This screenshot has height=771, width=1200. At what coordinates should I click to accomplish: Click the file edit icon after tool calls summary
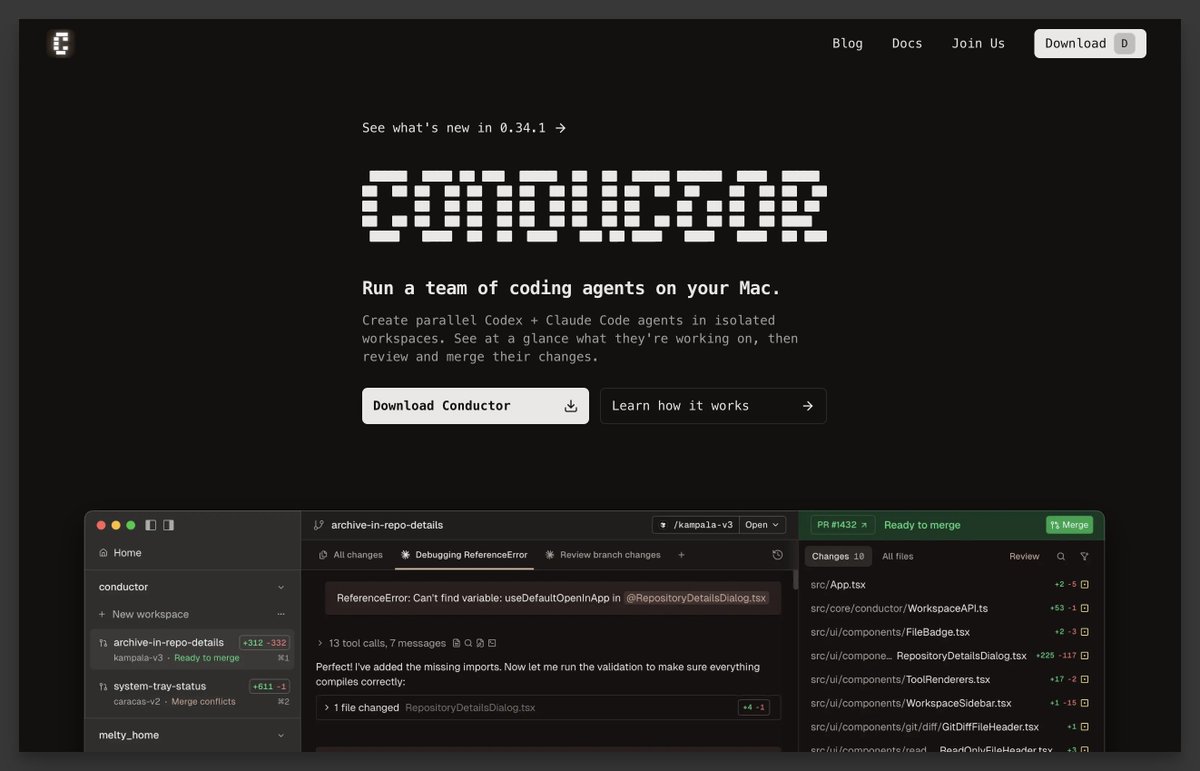pos(480,643)
